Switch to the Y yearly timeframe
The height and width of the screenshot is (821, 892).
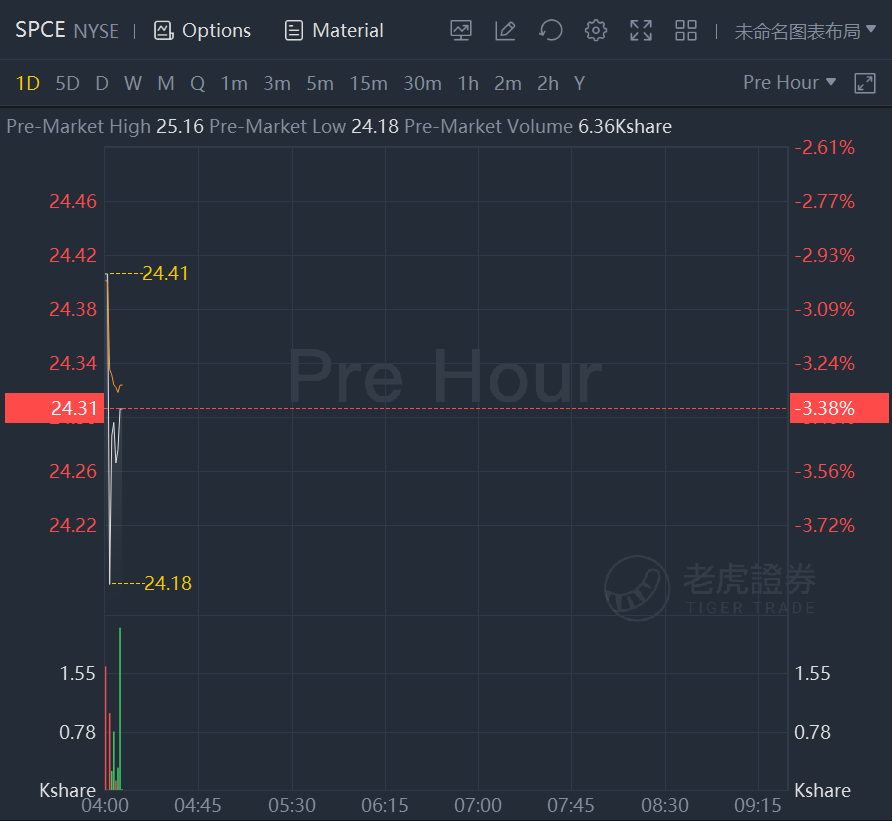[x=579, y=84]
